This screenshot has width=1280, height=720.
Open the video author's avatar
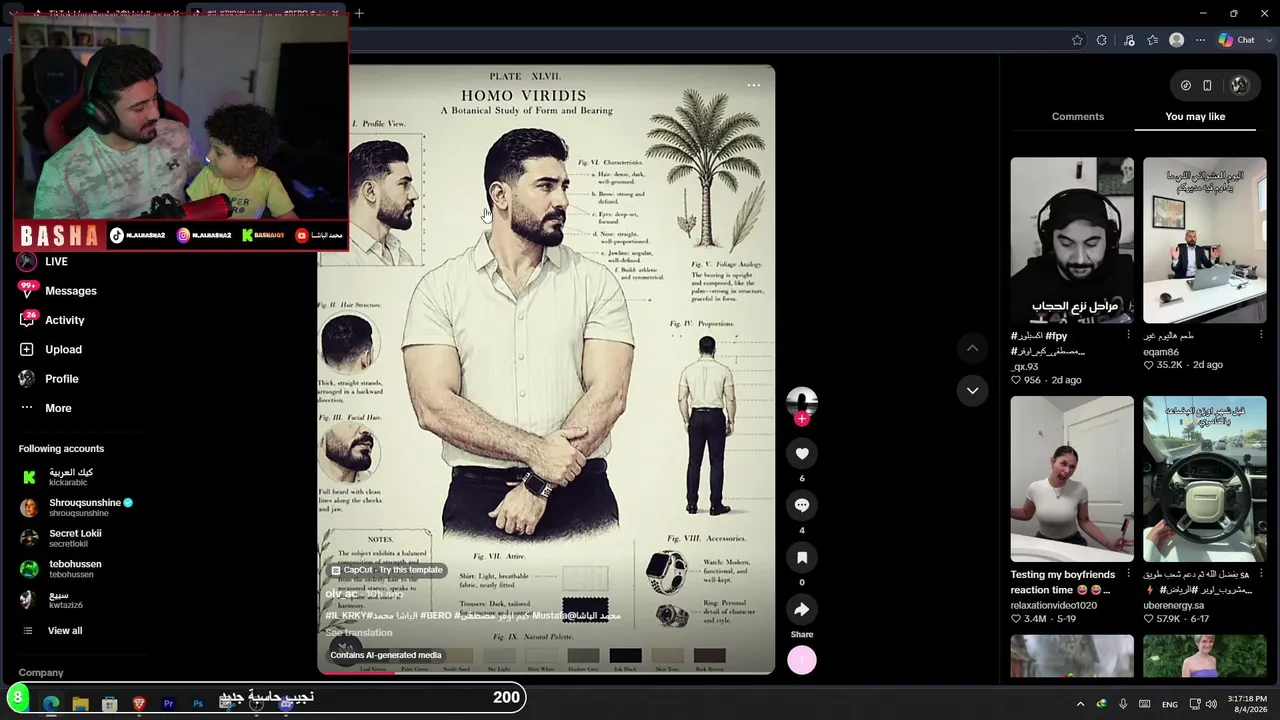click(802, 402)
